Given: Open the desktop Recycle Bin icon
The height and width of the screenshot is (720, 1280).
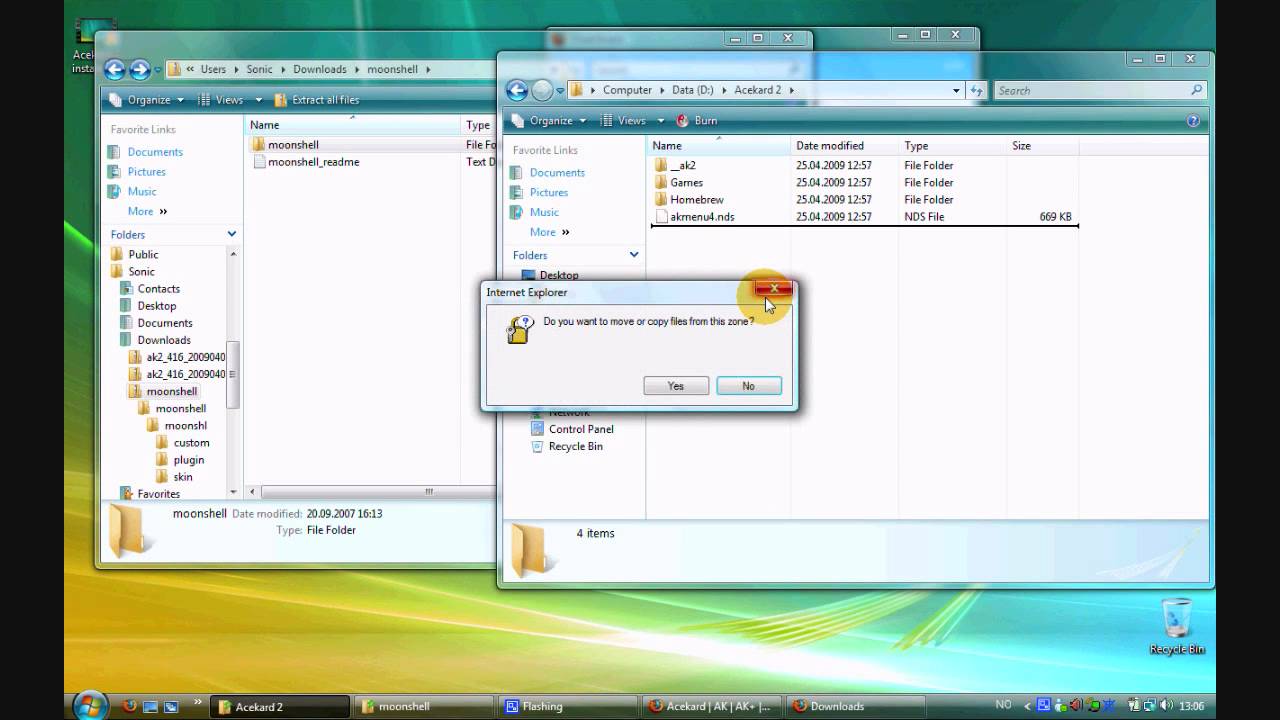Looking at the screenshot, I should point(1177,626).
